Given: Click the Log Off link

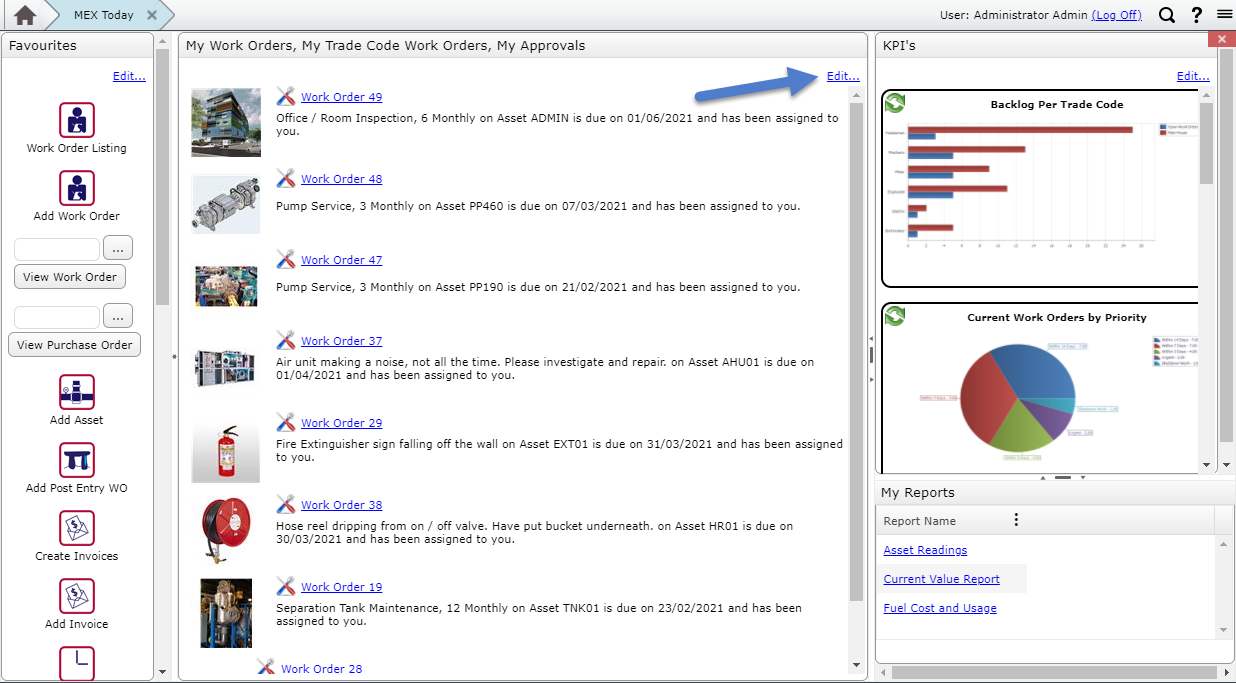Looking at the screenshot, I should (x=1116, y=15).
